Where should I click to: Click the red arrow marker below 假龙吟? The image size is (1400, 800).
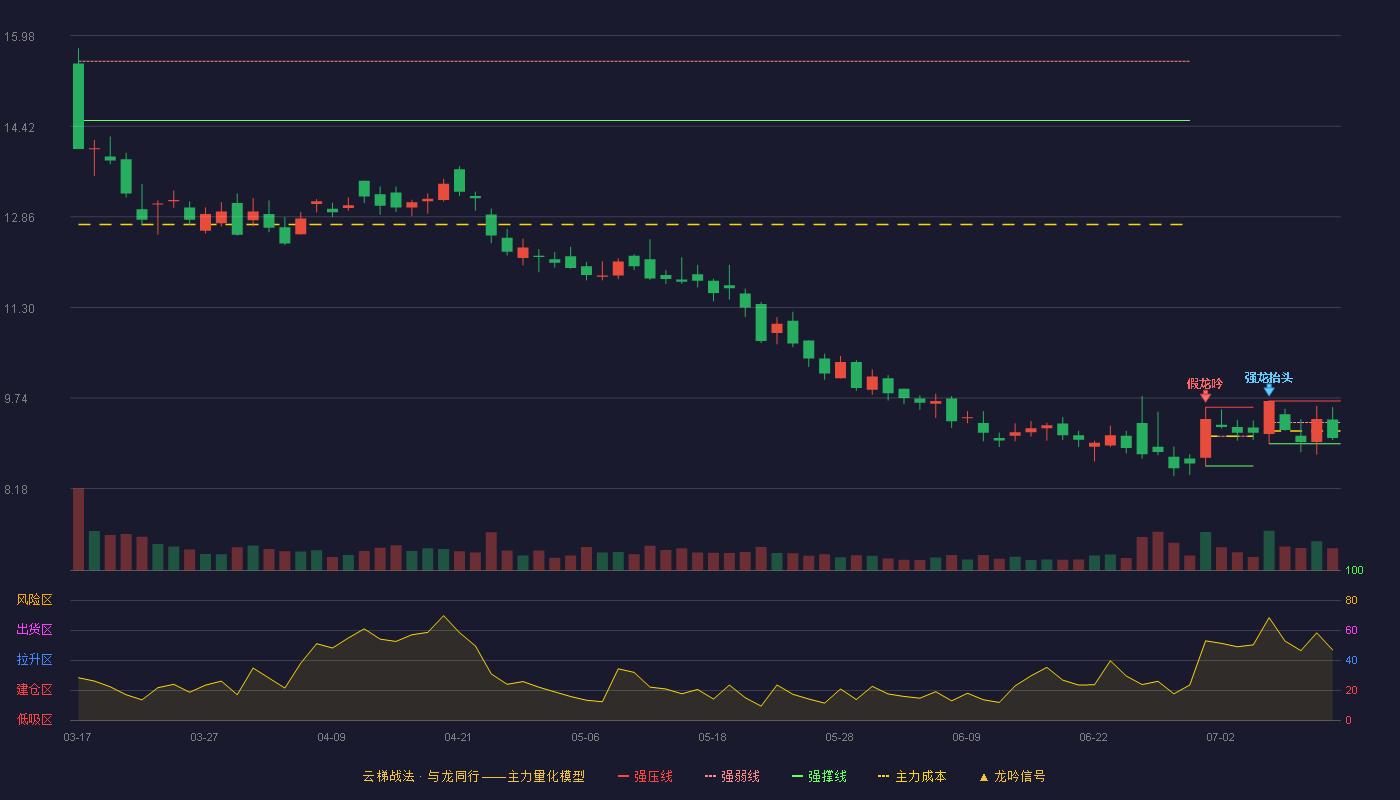tap(1205, 397)
